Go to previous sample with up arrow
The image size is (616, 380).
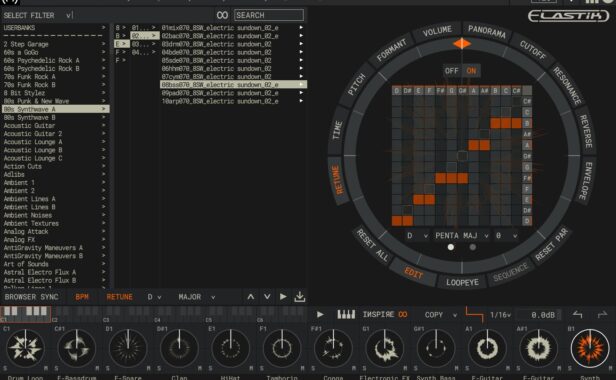coord(251,297)
